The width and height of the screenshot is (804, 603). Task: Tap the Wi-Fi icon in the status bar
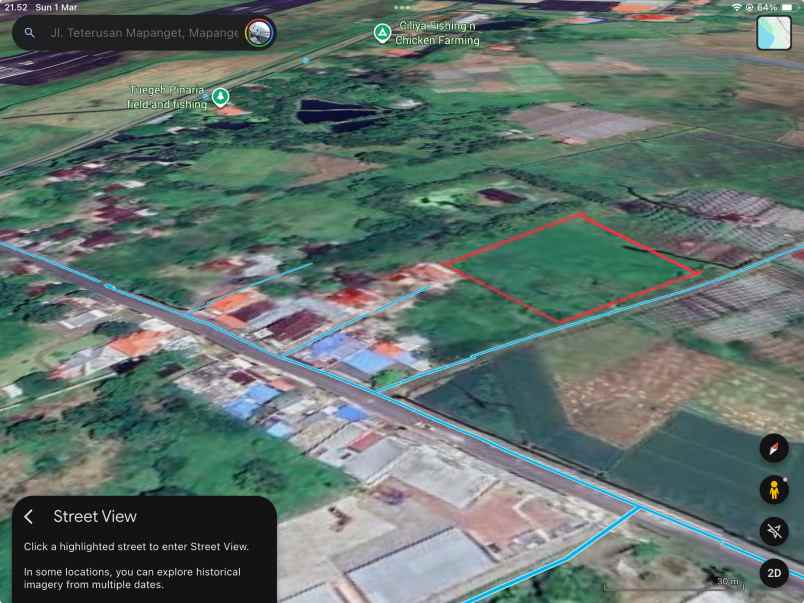735,5
